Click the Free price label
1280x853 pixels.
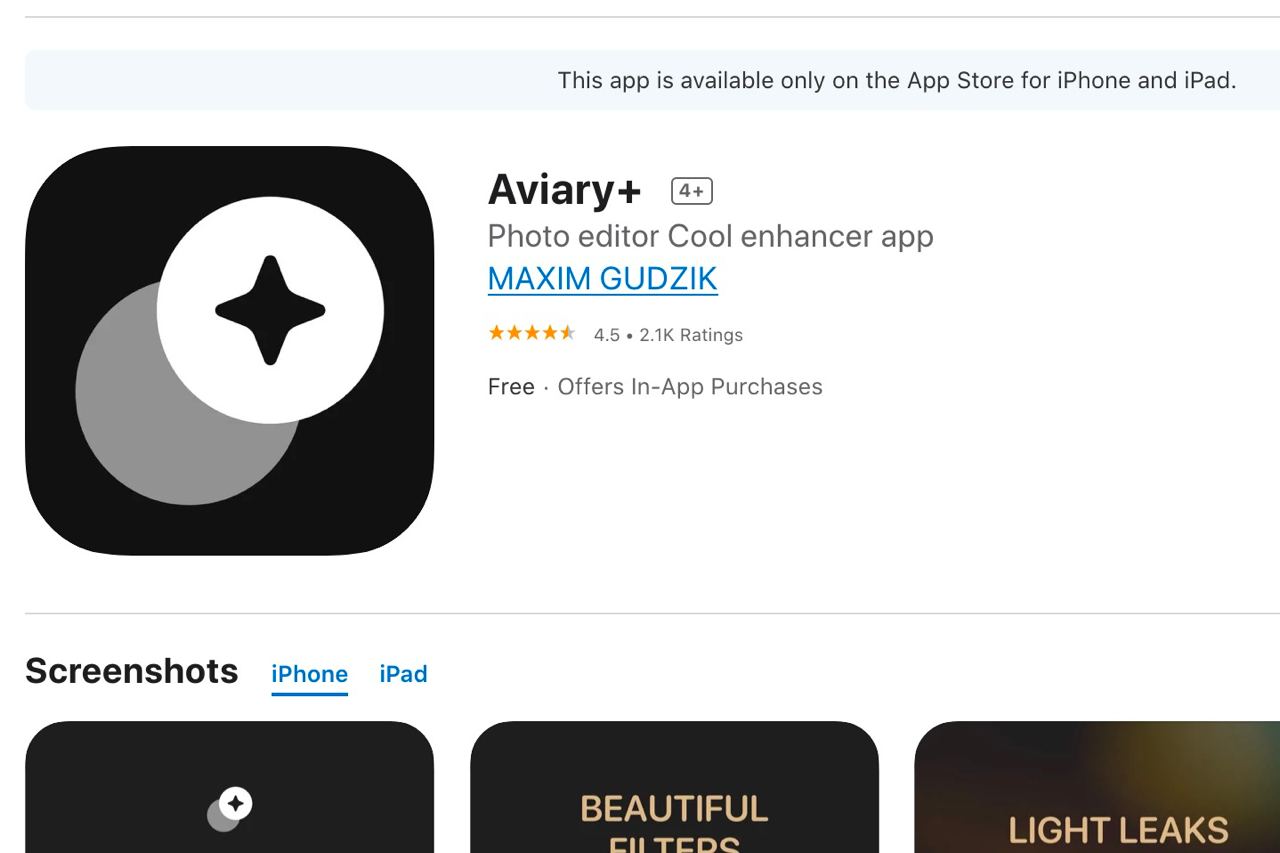[x=511, y=387]
